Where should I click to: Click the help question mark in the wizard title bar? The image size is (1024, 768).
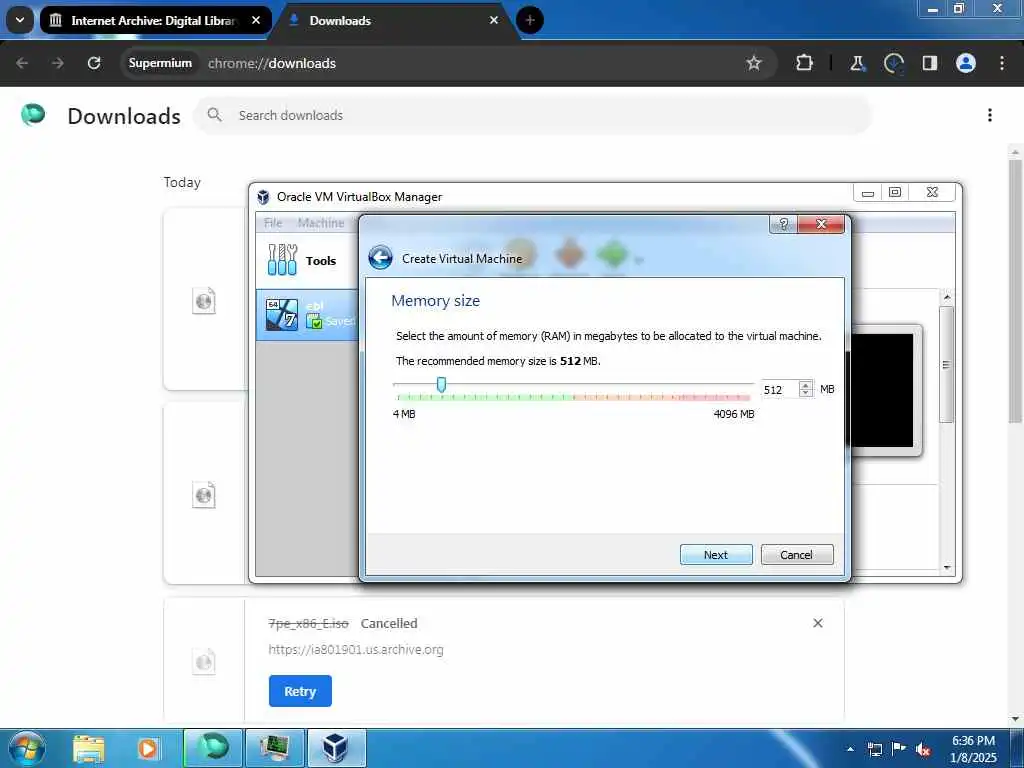784,224
